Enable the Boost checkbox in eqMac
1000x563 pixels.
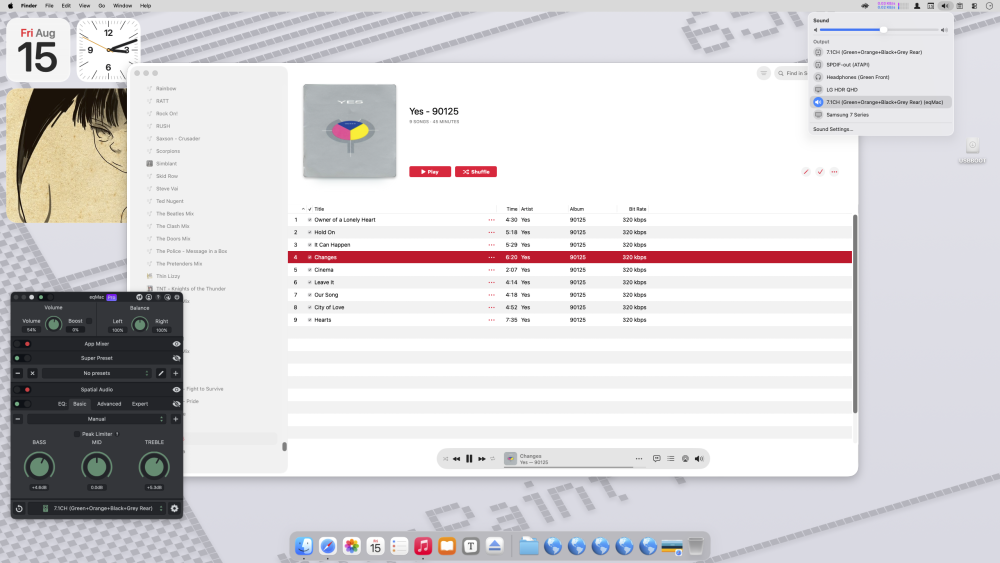click(89, 321)
